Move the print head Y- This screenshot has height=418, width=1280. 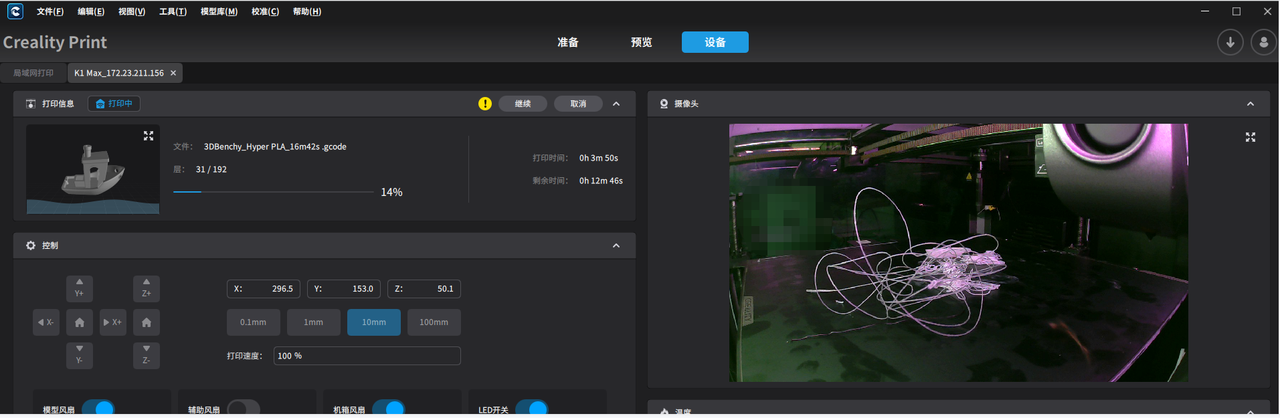tap(79, 355)
